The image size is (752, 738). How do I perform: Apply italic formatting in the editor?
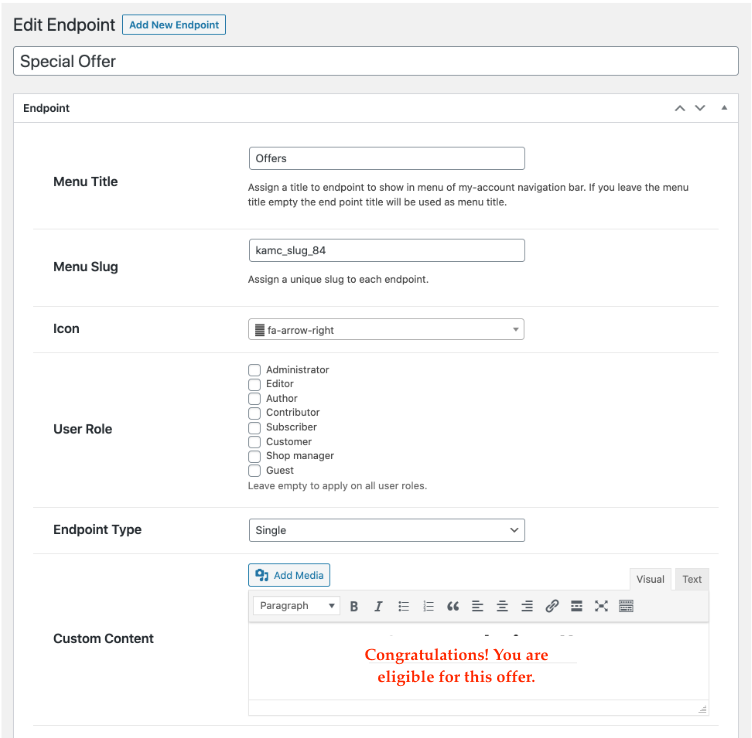coord(378,606)
